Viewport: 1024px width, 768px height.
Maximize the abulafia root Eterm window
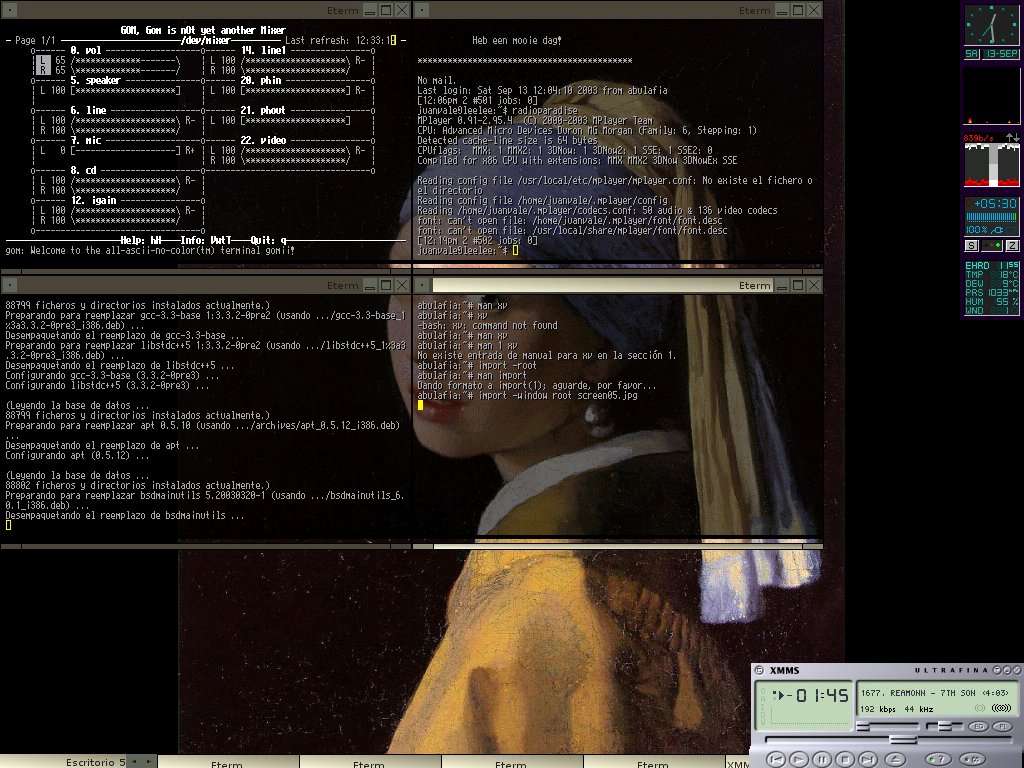pos(798,285)
